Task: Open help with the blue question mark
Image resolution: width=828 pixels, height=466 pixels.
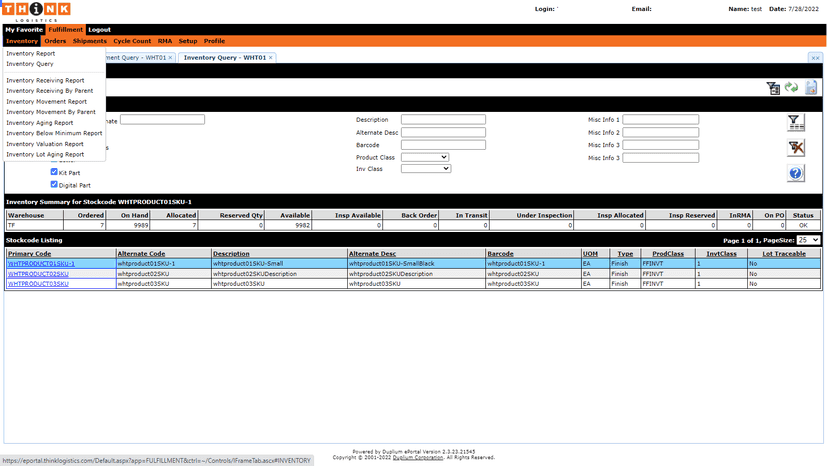Action: click(x=796, y=173)
